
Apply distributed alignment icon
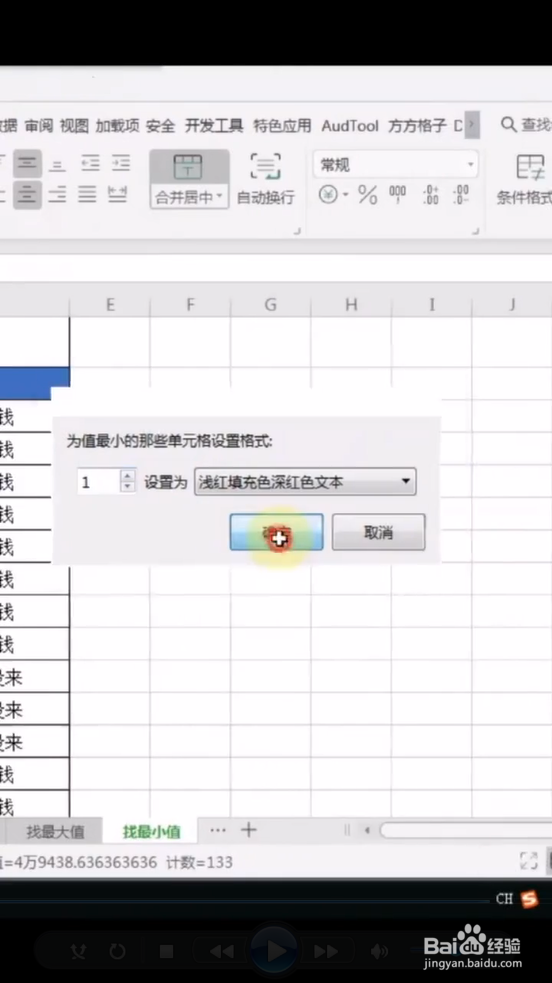coord(117,194)
